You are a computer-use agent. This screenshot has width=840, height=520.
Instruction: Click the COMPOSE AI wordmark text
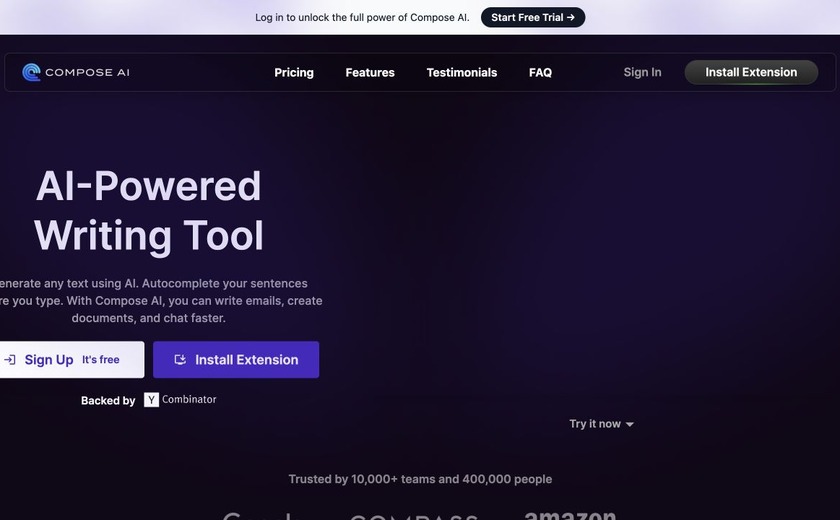[87, 72]
